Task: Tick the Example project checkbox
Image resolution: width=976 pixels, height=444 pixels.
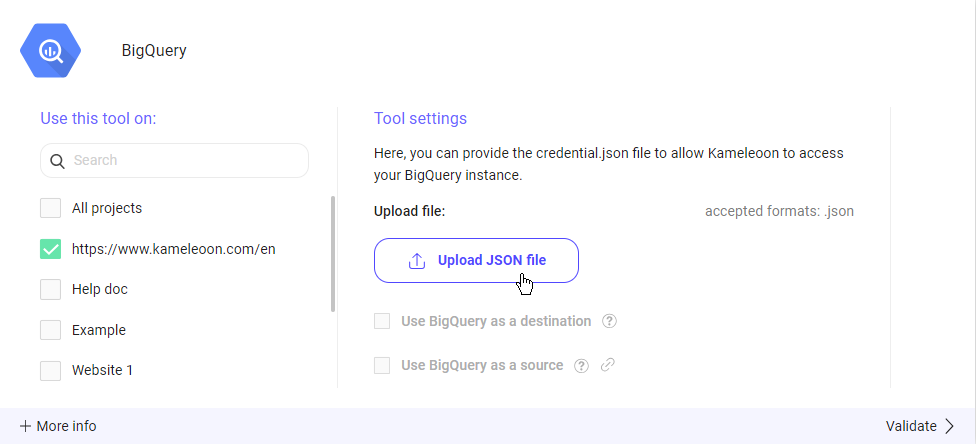Action: tap(50, 330)
